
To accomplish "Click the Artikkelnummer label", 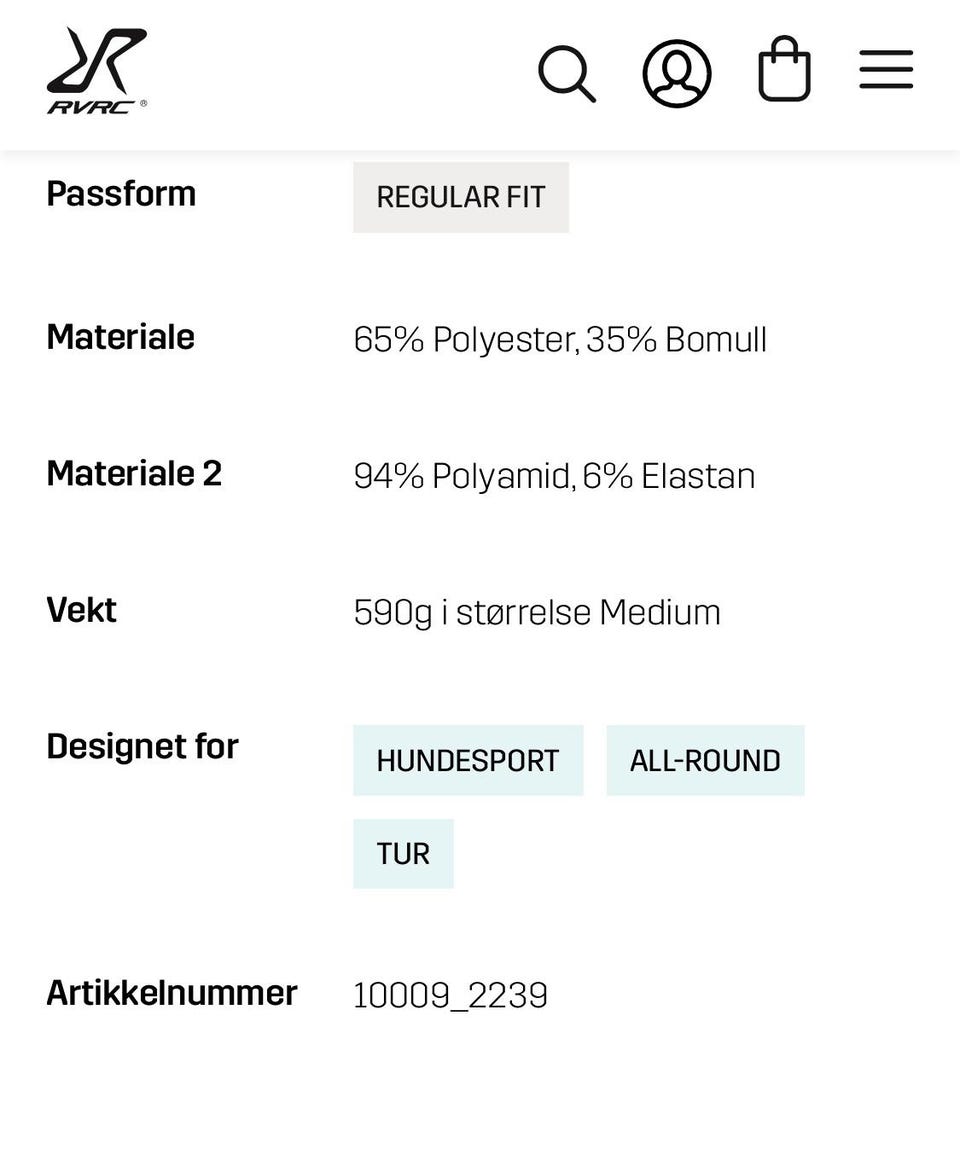I will click(172, 993).
